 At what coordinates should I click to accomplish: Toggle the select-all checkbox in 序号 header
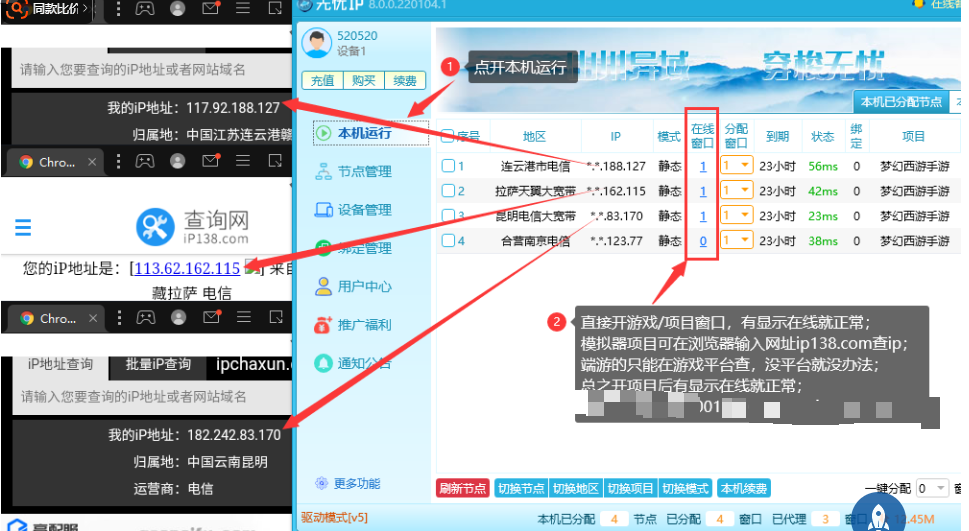tap(446, 137)
